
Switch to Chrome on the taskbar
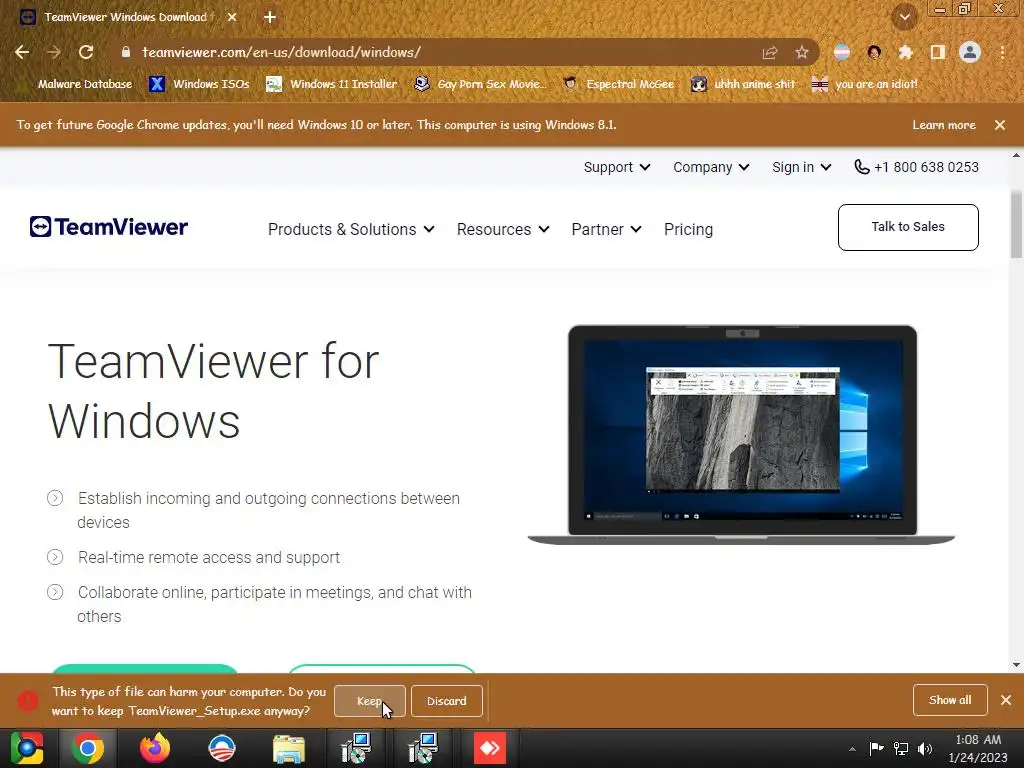tap(88, 748)
